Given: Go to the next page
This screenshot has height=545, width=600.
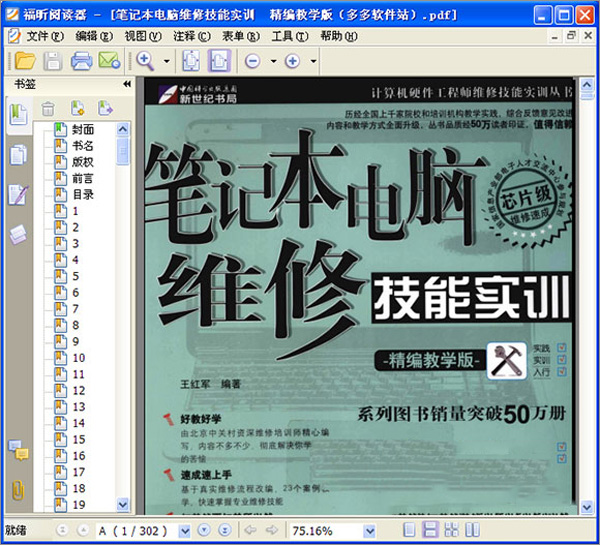Looking at the screenshot, I should coord(204,530).
